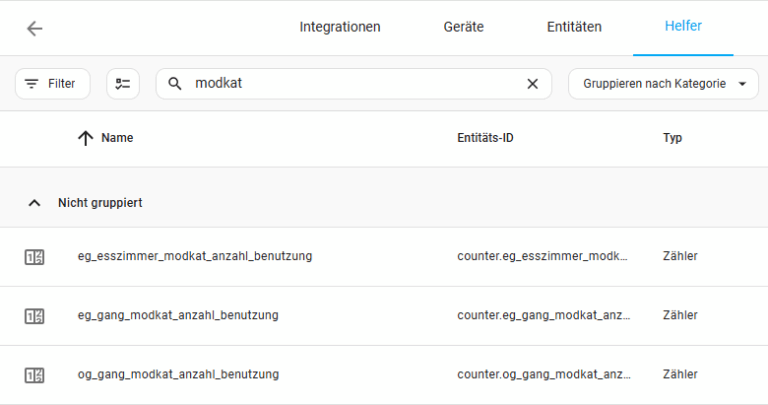Enable multi-selection mode with checklist icon
This screenshot has height=405, width=768.
[123, 84]
